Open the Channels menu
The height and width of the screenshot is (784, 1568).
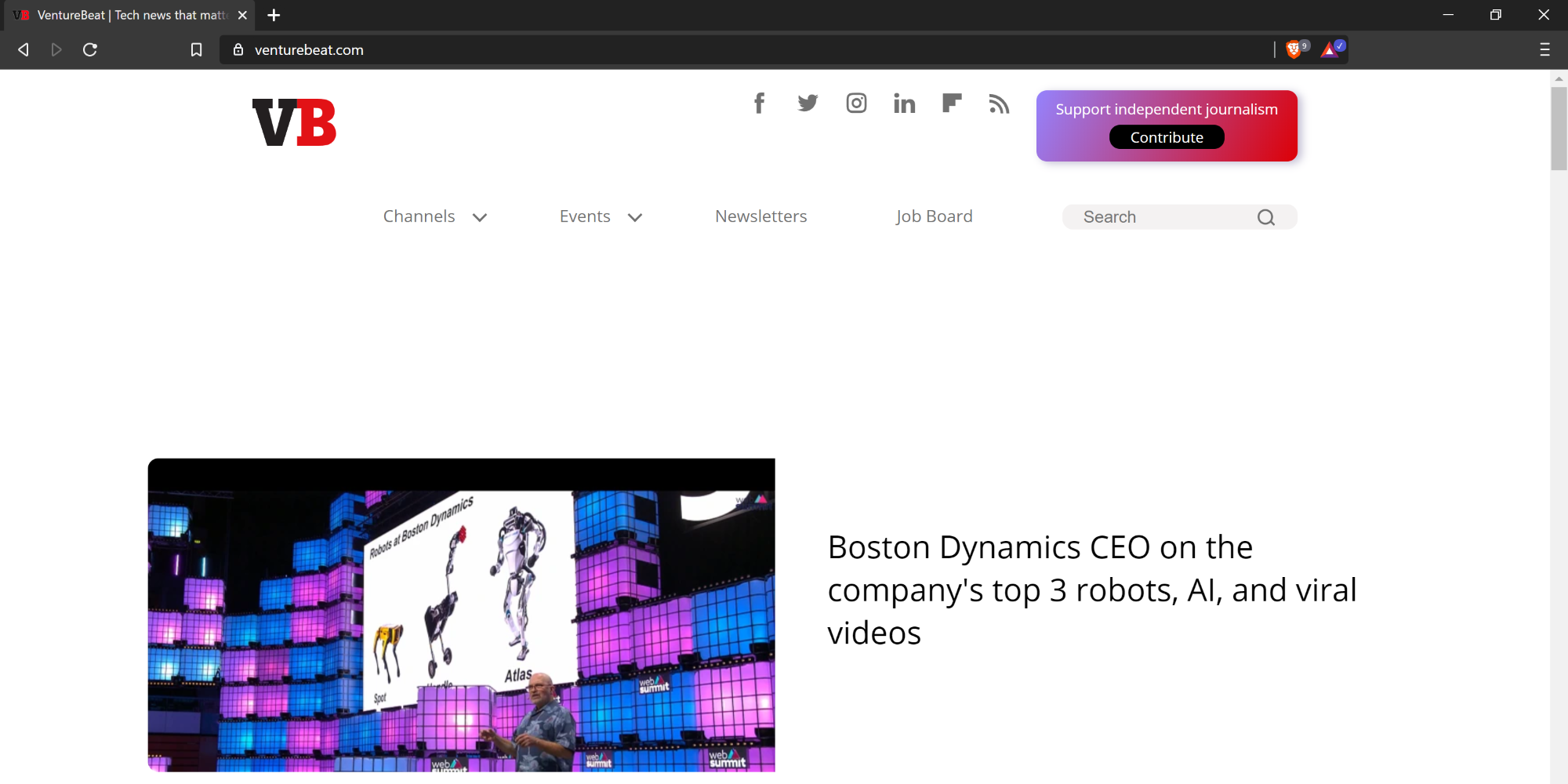pos(419,216)
